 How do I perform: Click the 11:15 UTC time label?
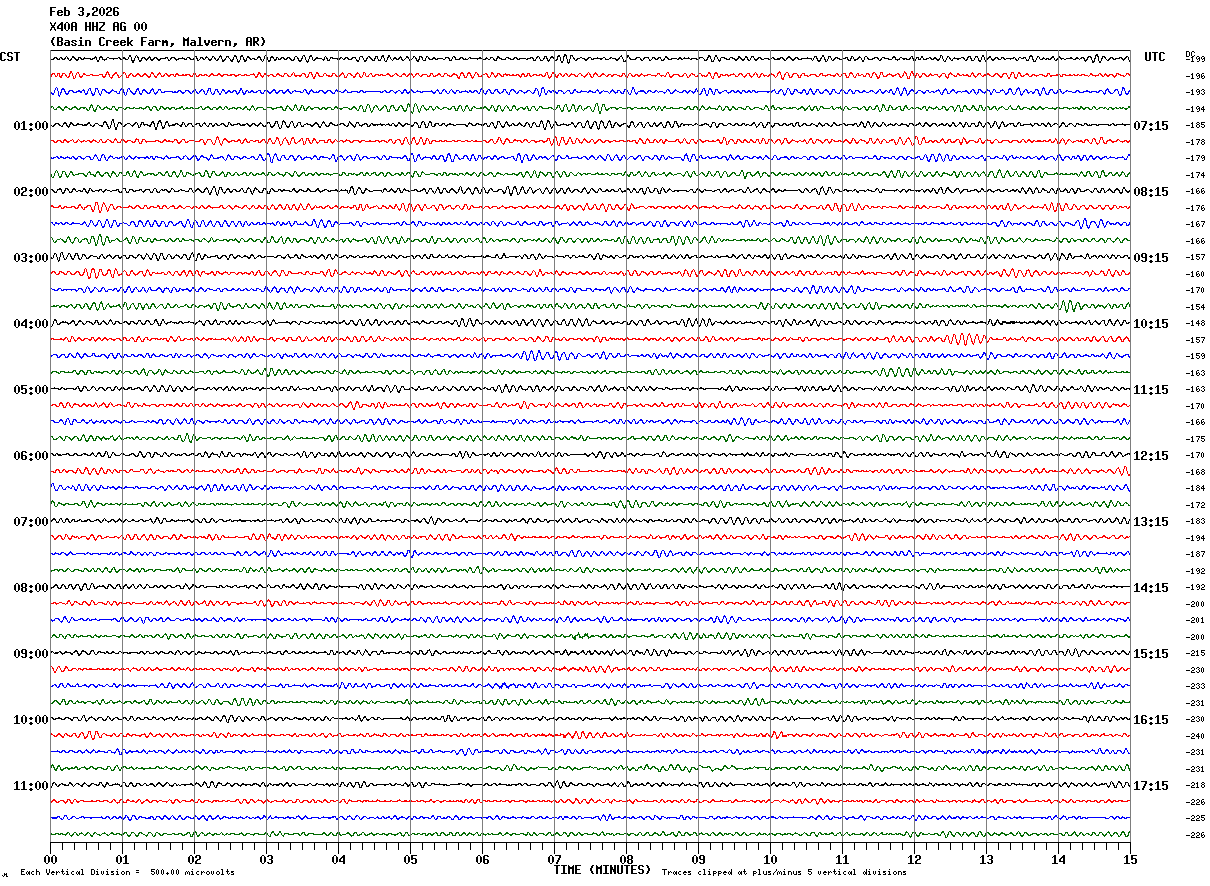tap(1151, 390)
